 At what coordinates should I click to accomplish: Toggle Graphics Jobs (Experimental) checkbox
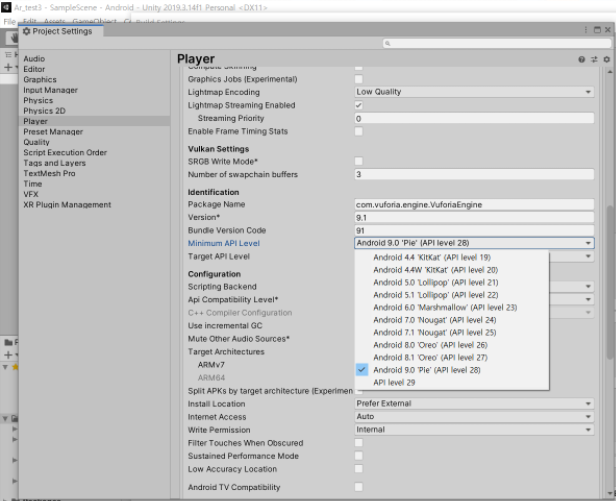point(359,79)
